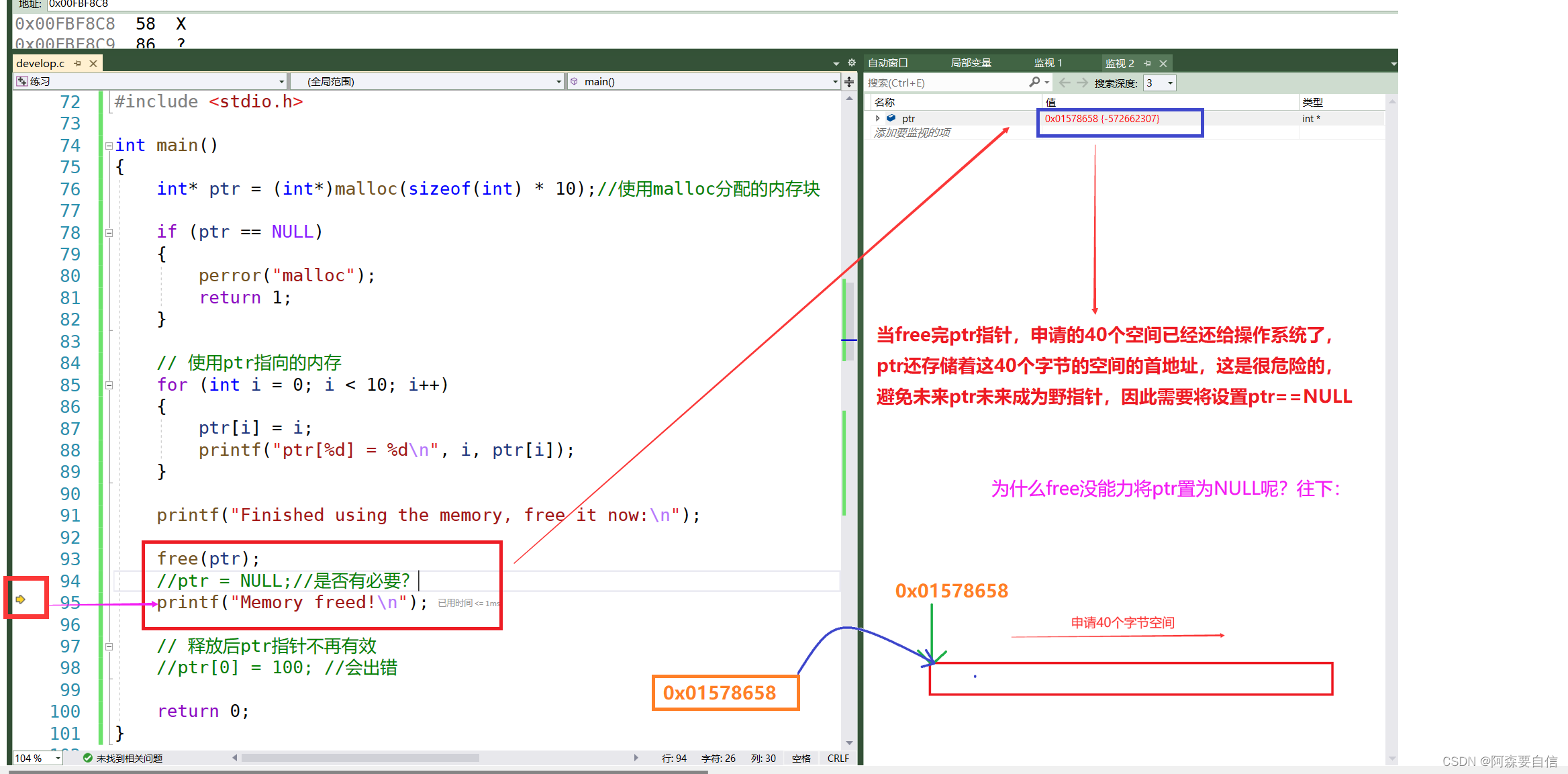Click the int * type cell
Screen dimensions: 1568x774
pos(1311,119)
